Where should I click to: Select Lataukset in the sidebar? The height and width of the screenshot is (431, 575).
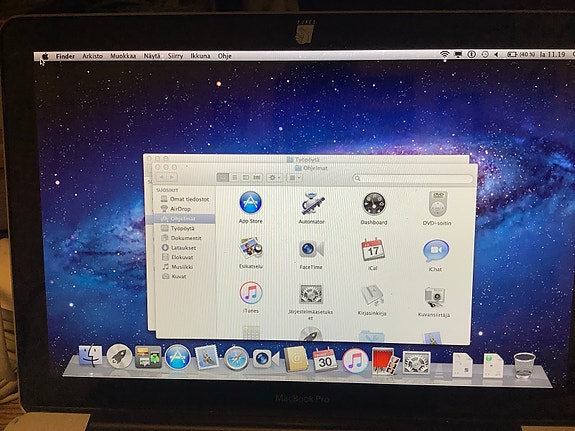coord(179,248)
